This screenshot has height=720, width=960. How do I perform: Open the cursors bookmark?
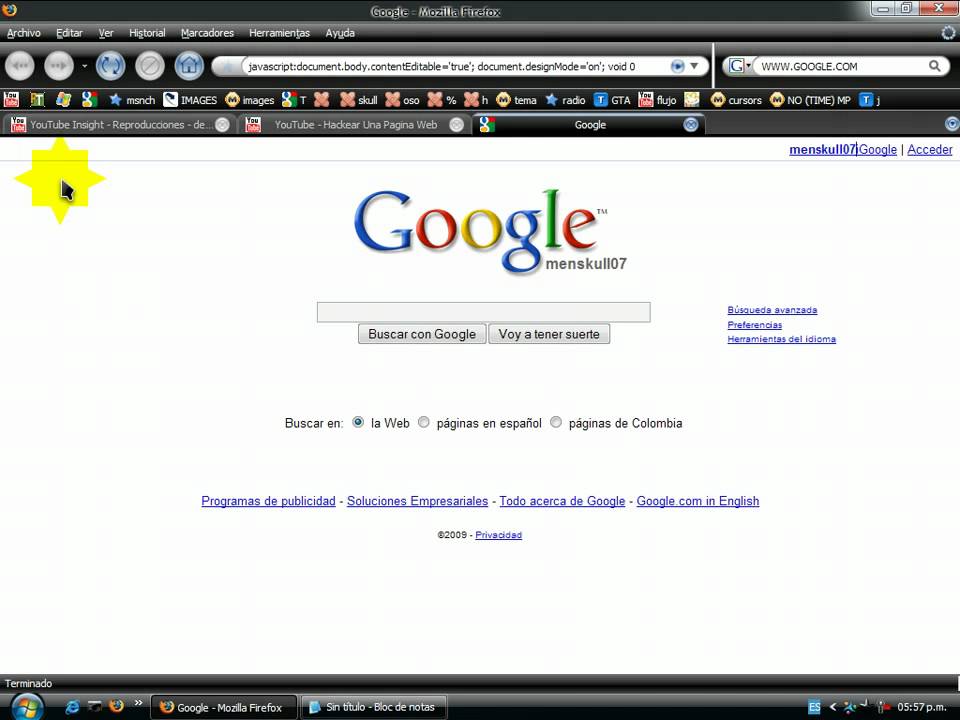[x=737, y=100]
